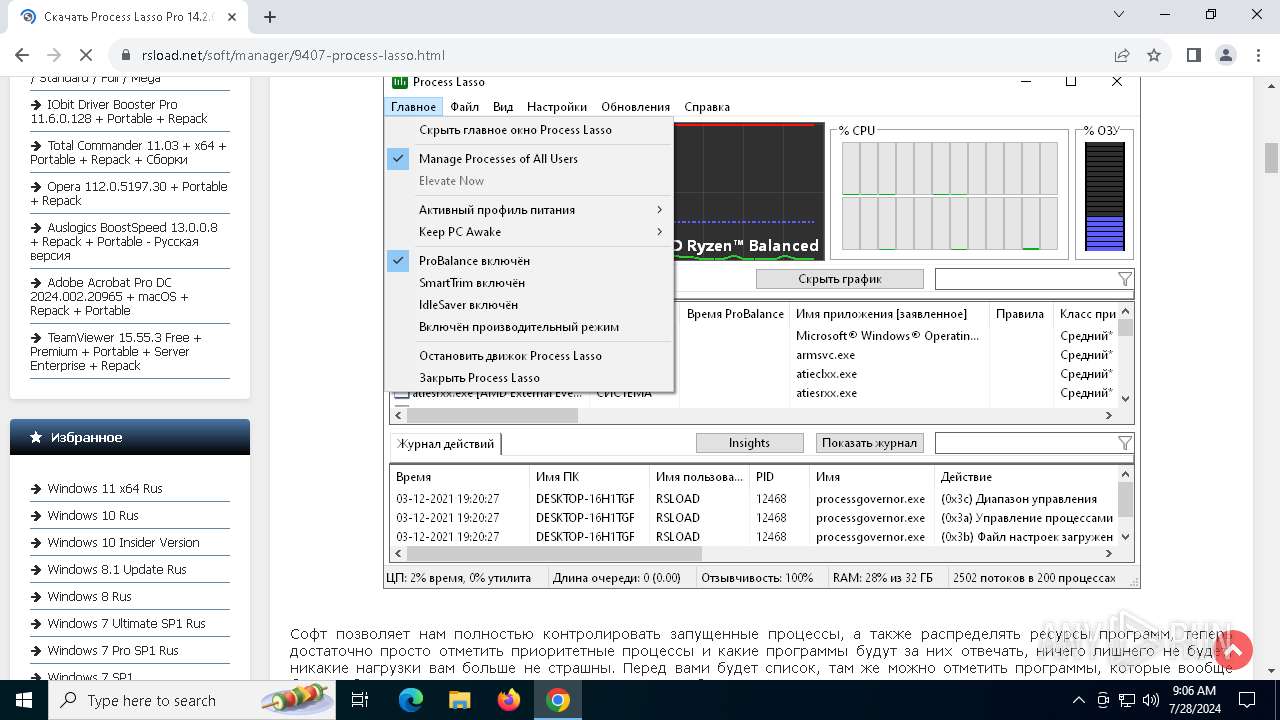Viewport: 1280px width, 720px height.
Task: Open the Обновления menu
Action: 635,107
